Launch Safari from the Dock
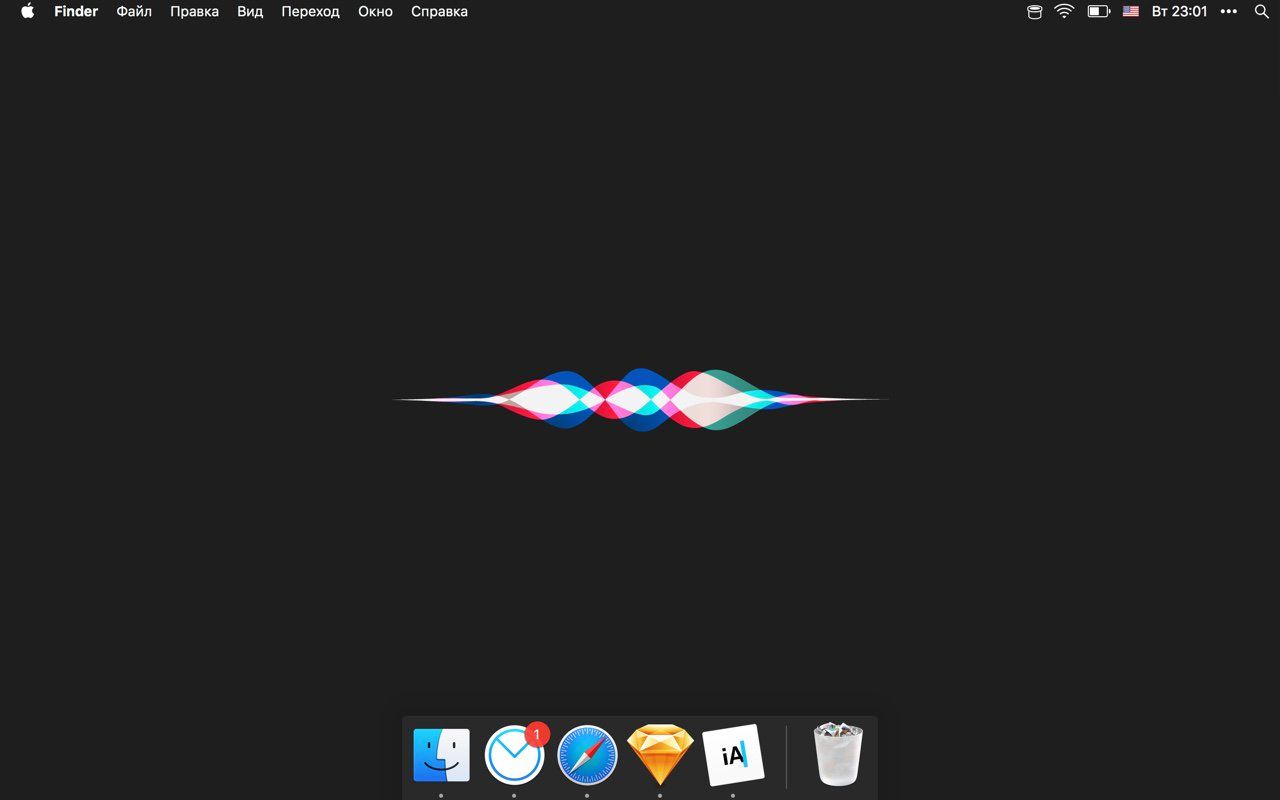The width and height of the screenshot is (1280, 800). (x=587, y=755)
